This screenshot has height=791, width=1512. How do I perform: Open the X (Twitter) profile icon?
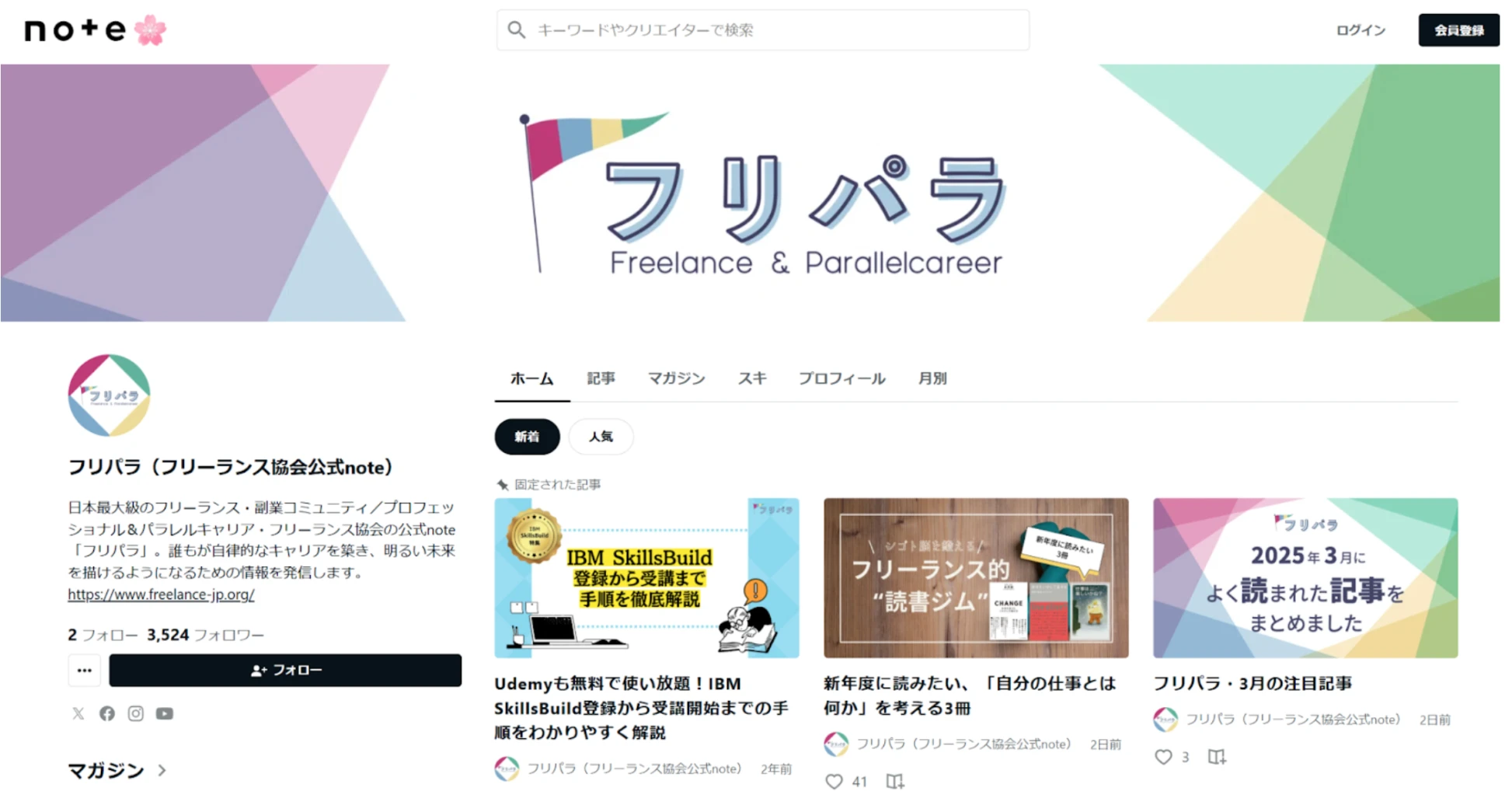point(78,713)
